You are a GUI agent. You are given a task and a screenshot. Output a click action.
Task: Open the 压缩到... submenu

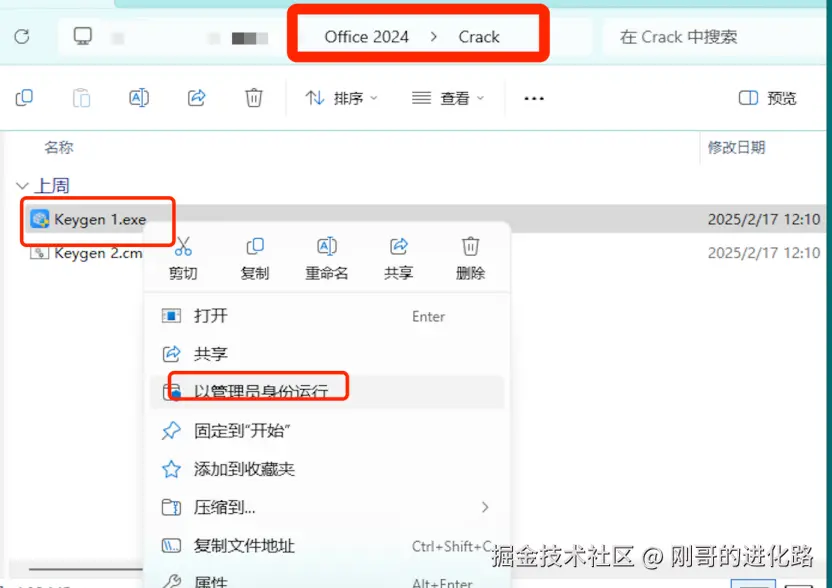click(x=327, y=507)
